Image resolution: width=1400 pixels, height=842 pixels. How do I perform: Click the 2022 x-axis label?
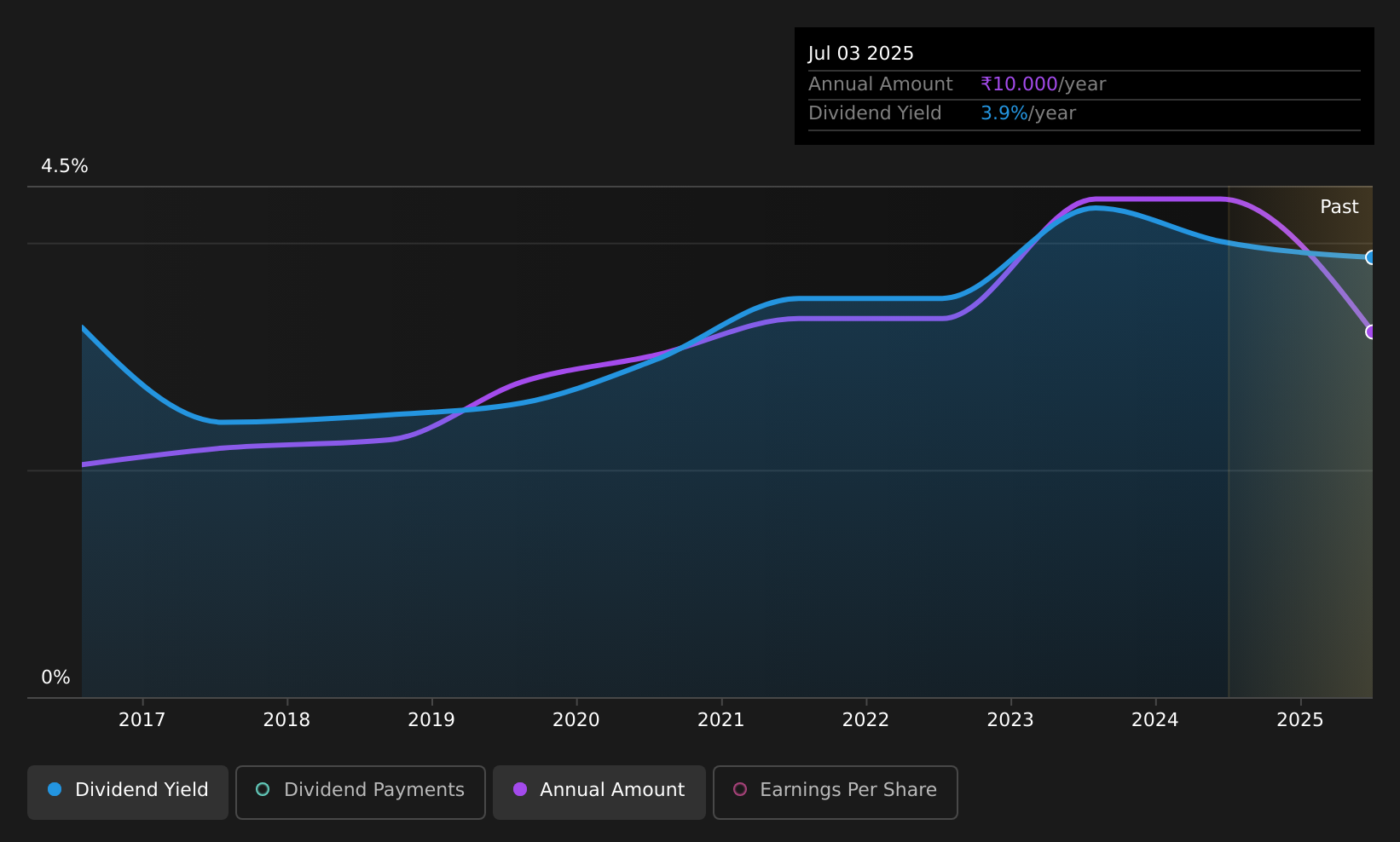866,720
